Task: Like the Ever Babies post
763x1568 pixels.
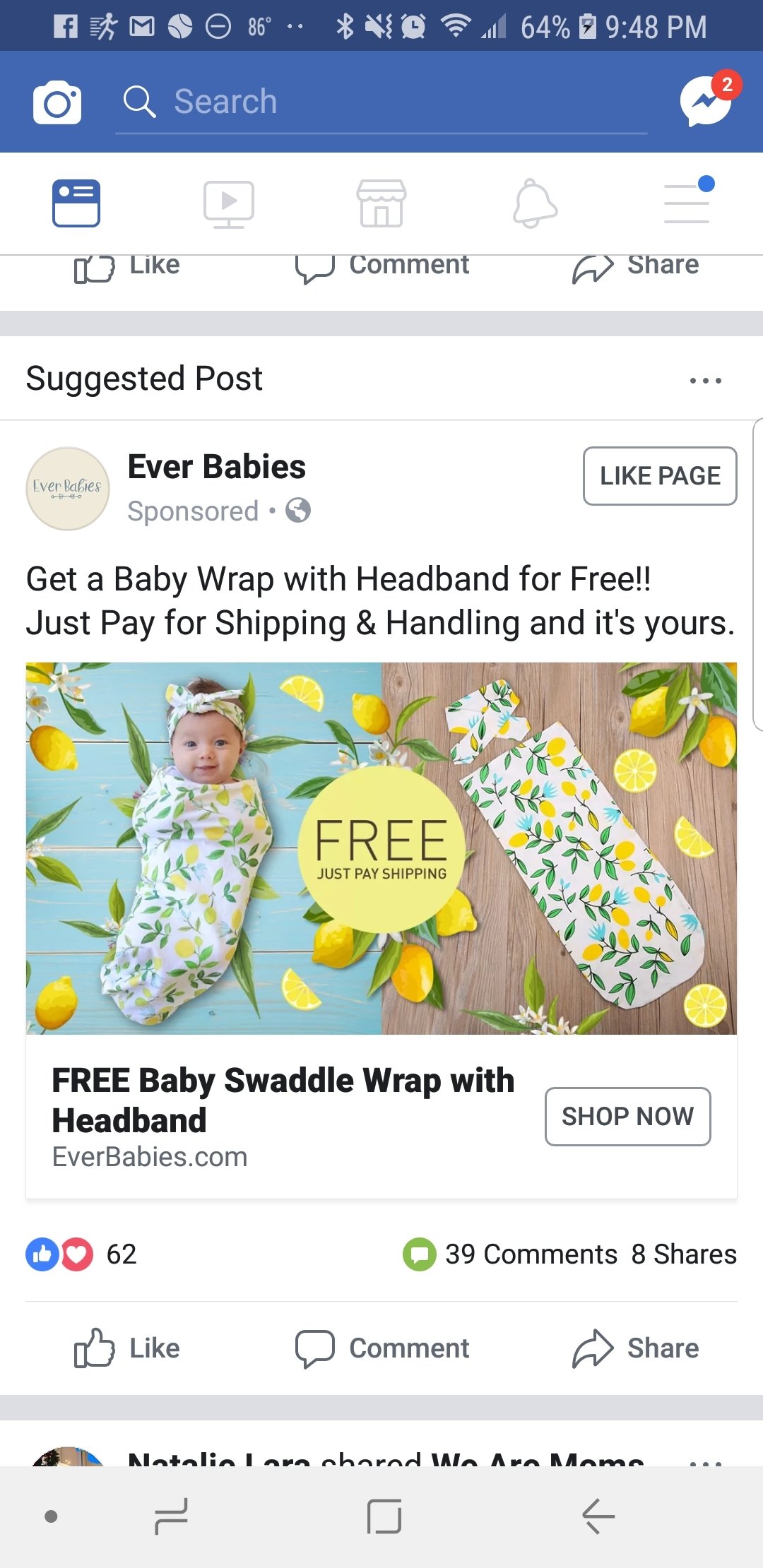Action: click(x=127, y=1348)
